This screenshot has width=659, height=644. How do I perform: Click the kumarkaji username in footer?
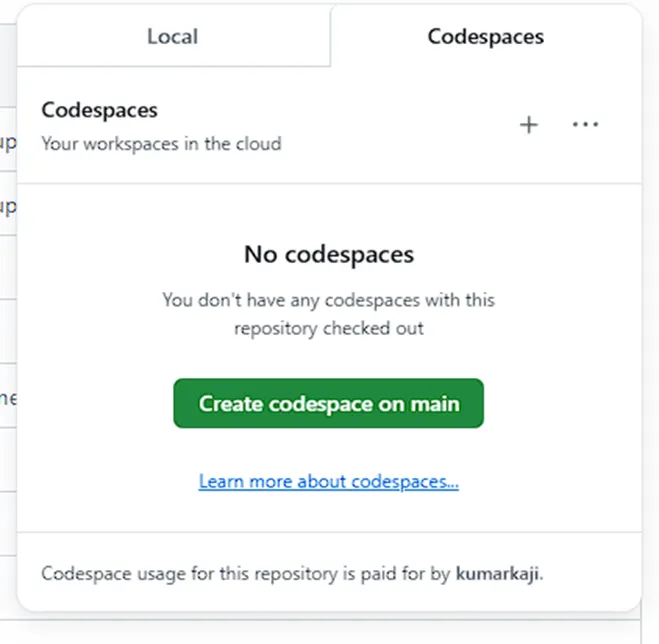497,573
